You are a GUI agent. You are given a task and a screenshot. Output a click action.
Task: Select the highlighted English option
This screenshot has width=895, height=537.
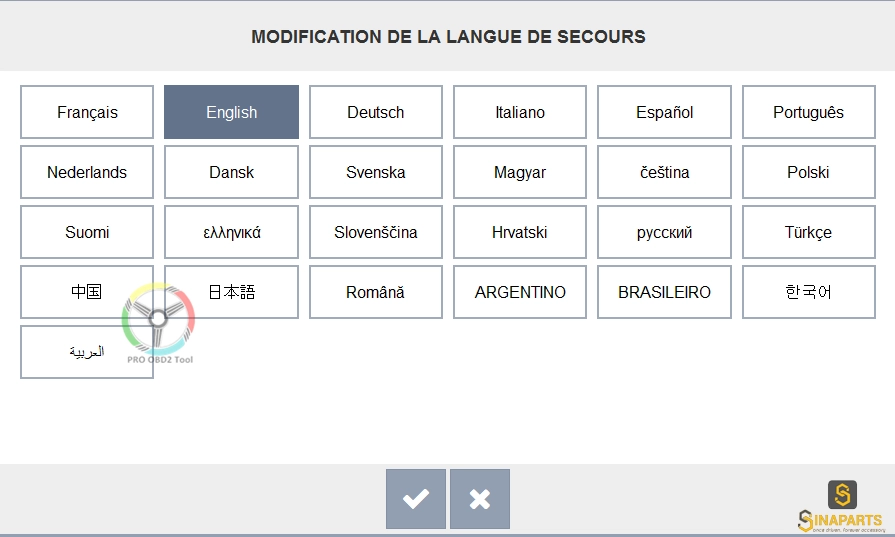click(231, 112)
